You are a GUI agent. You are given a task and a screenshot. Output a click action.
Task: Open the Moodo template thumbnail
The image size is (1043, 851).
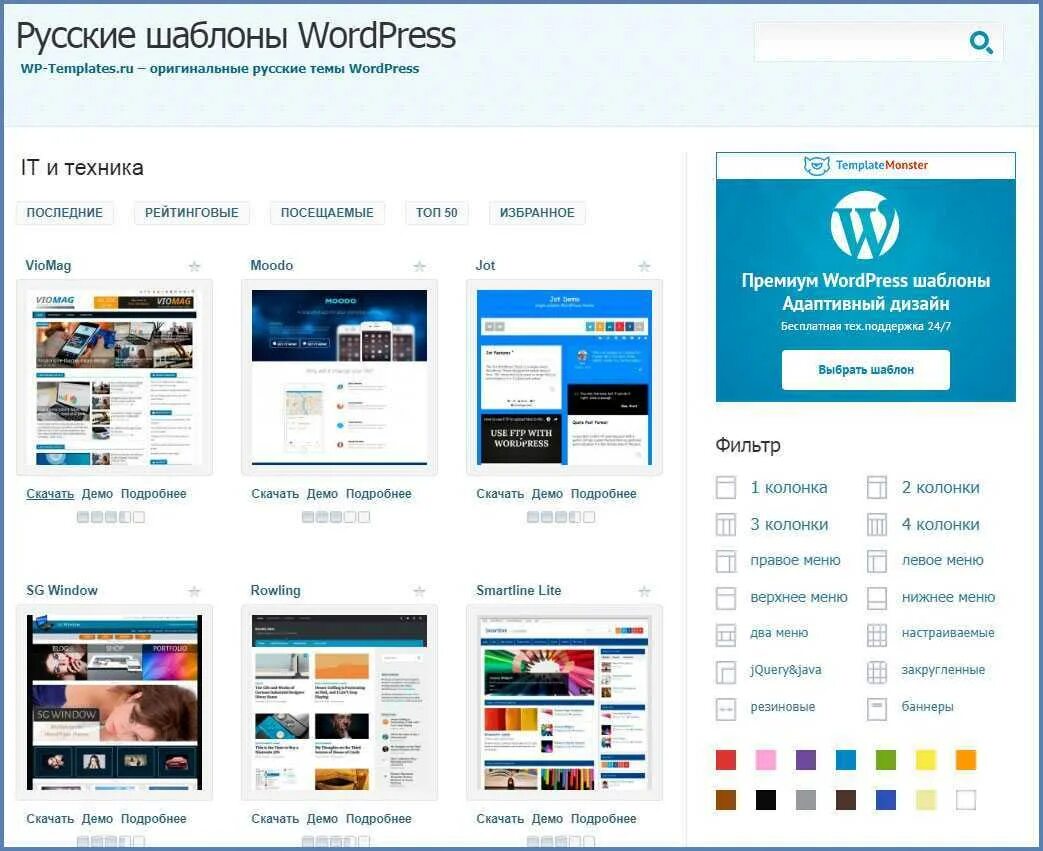pos(339,377)
